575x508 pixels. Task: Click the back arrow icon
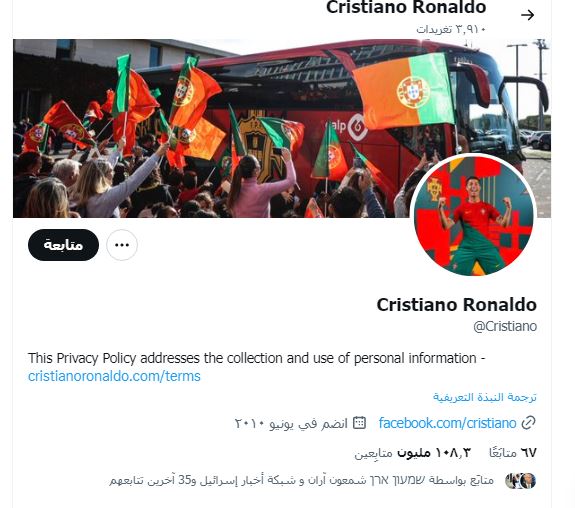tap(527, 15)
